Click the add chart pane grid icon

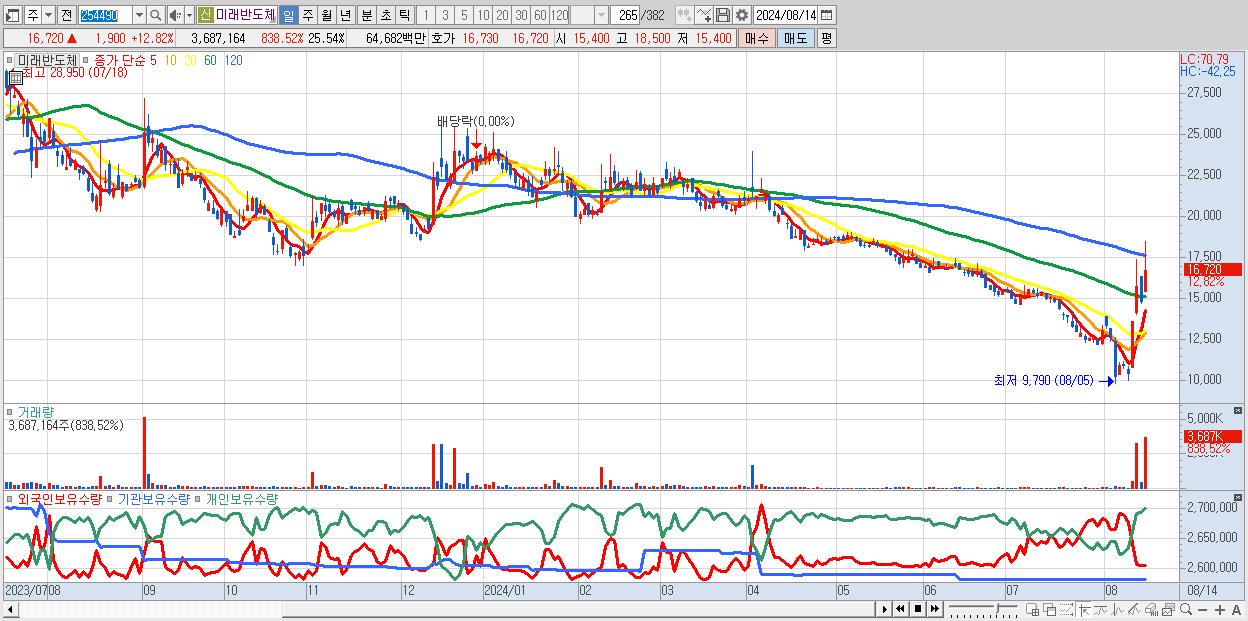[x=1032, y=610]
